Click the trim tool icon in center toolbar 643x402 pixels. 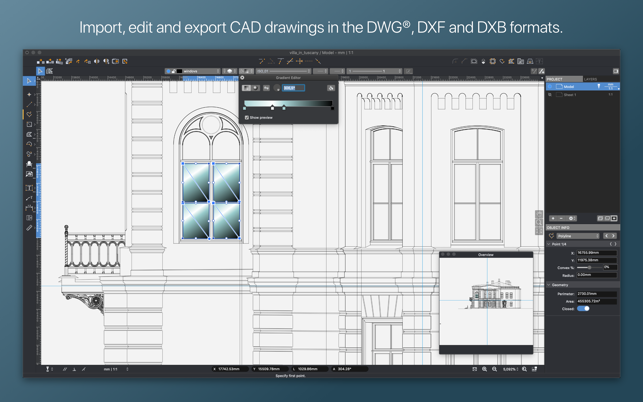(x=262, y=61)
